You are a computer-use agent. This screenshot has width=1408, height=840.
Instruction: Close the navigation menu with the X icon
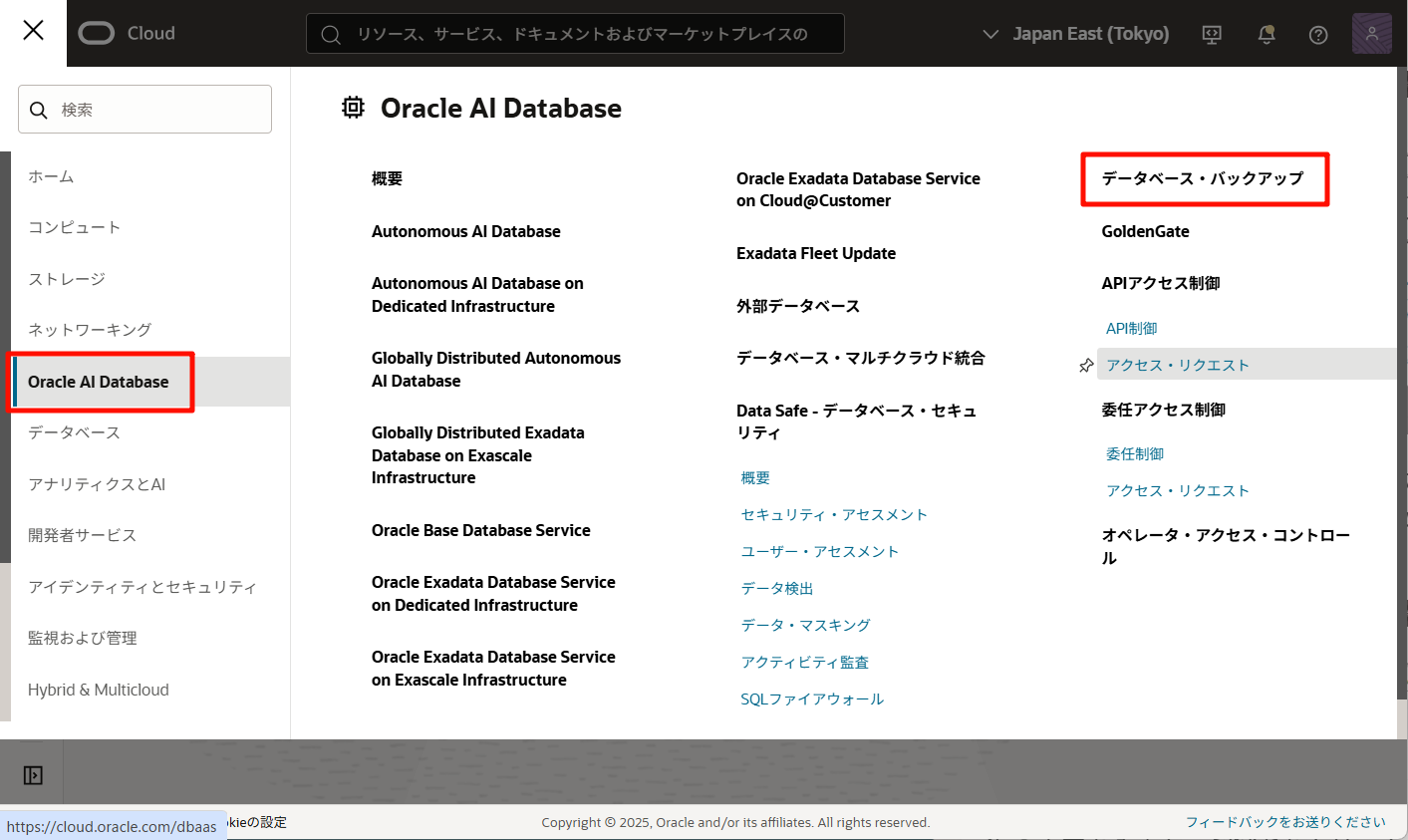[33, 31]
